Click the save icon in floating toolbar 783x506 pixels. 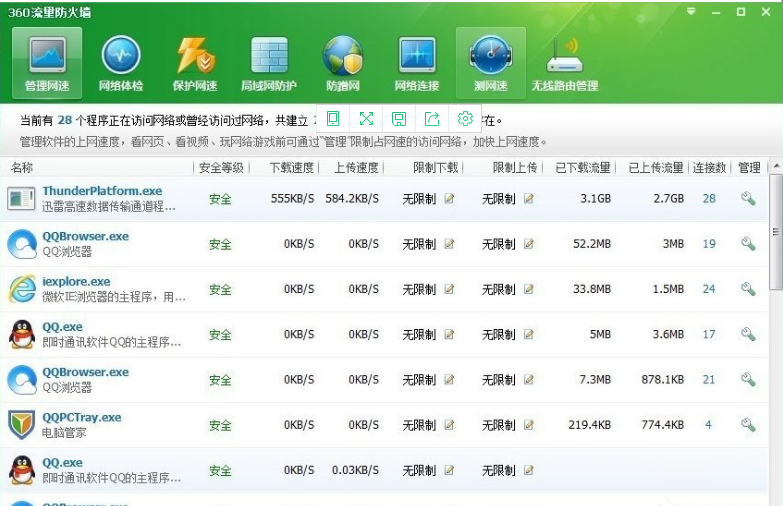[x=398, y=118]
